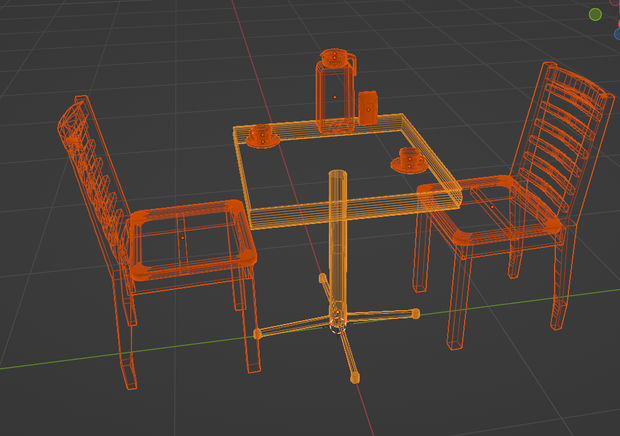The image size is (620, 436).
Task: Click the green negative-Y axis gizmo circle
Action: click(x=595, y=15)
